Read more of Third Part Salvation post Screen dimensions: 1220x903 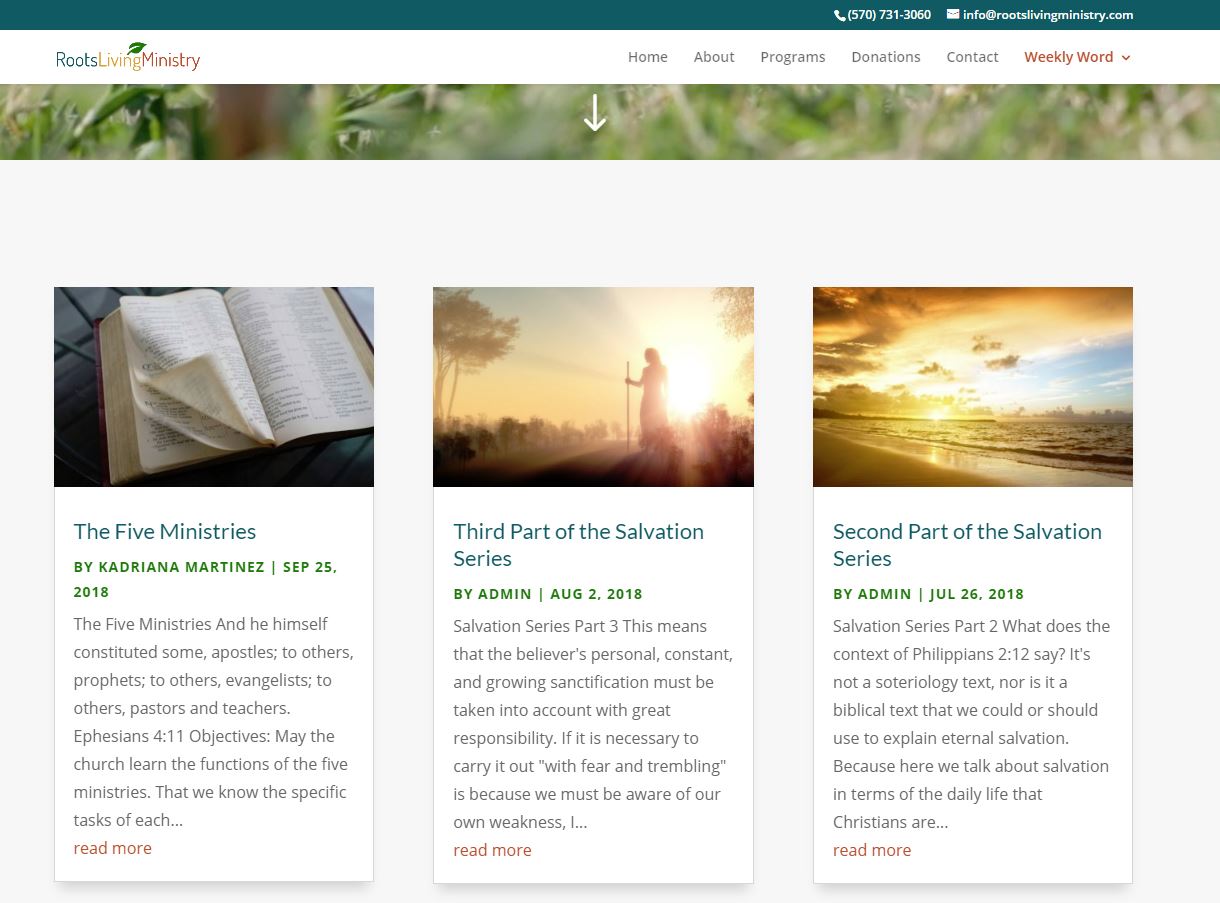(x=492, y=850)
